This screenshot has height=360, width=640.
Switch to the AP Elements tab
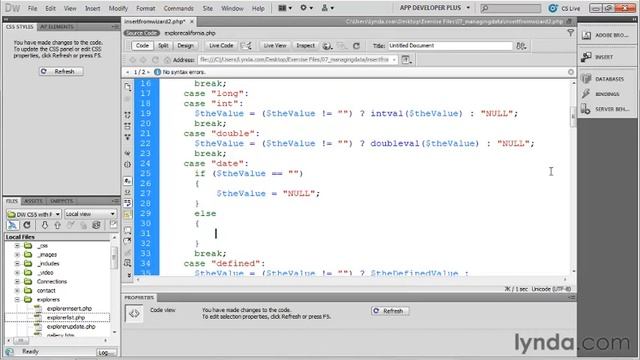point(57,27)
